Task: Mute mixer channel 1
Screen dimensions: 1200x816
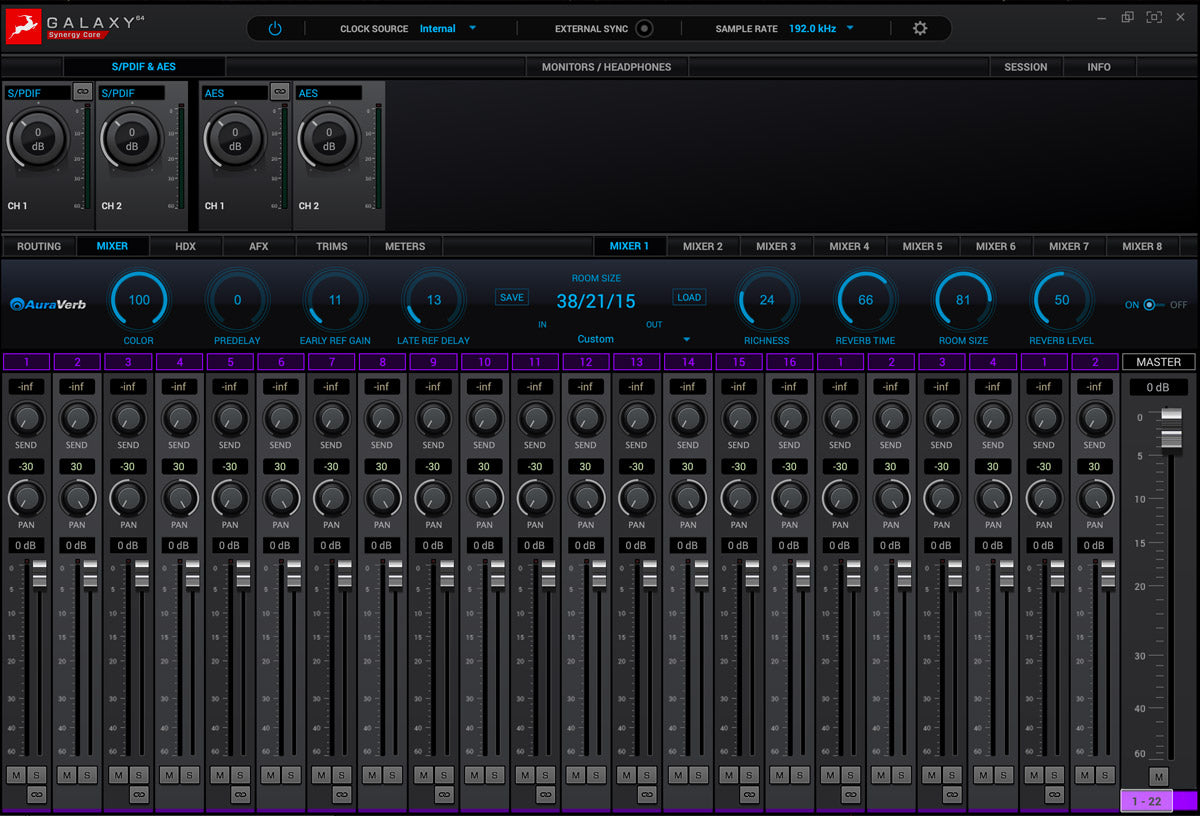Action: [x=16, y=775]
